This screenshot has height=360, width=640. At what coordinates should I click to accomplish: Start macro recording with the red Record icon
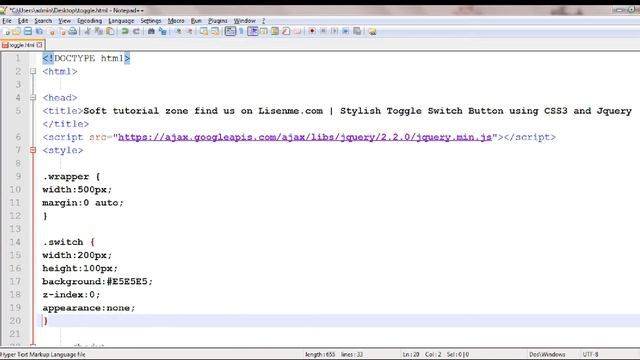(312, 31)
